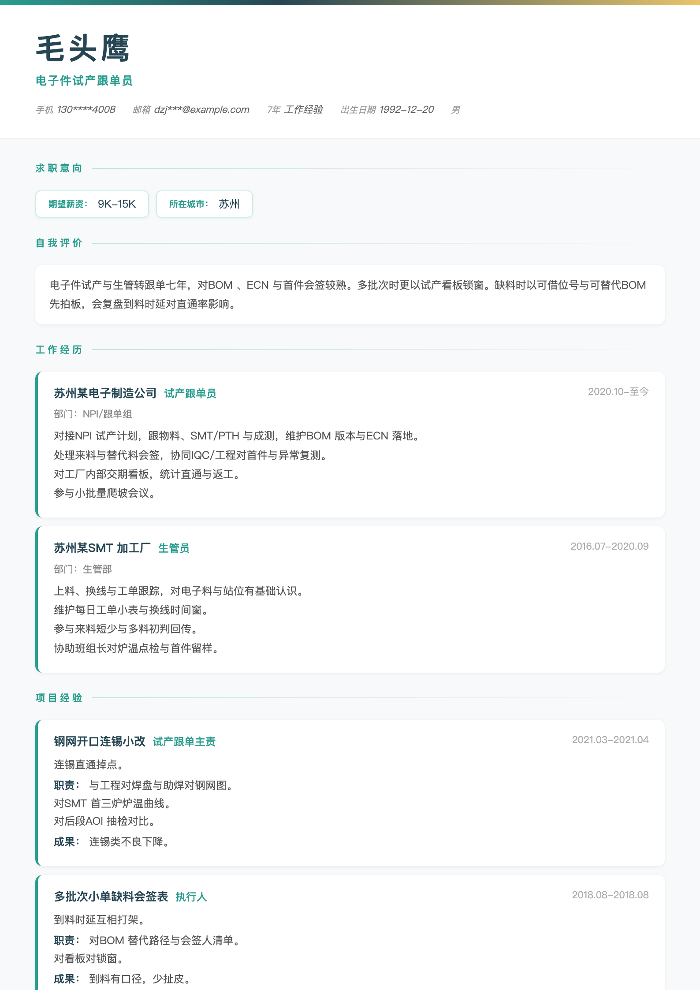
Task: Select the 7年 工作经验 text
Action: [295, 110]
